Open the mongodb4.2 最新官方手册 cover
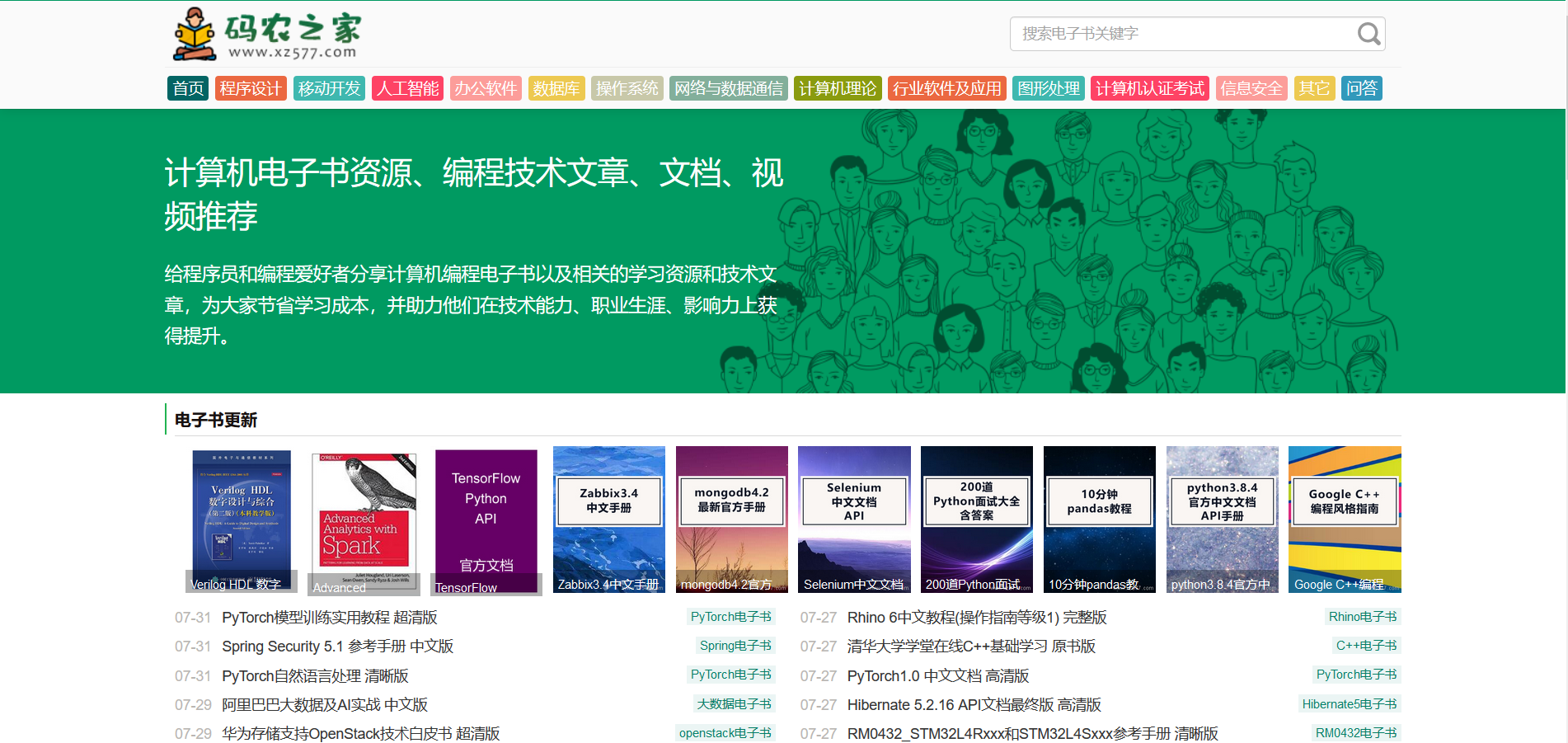Viewport: 1568px width, 743px height. 731,519
